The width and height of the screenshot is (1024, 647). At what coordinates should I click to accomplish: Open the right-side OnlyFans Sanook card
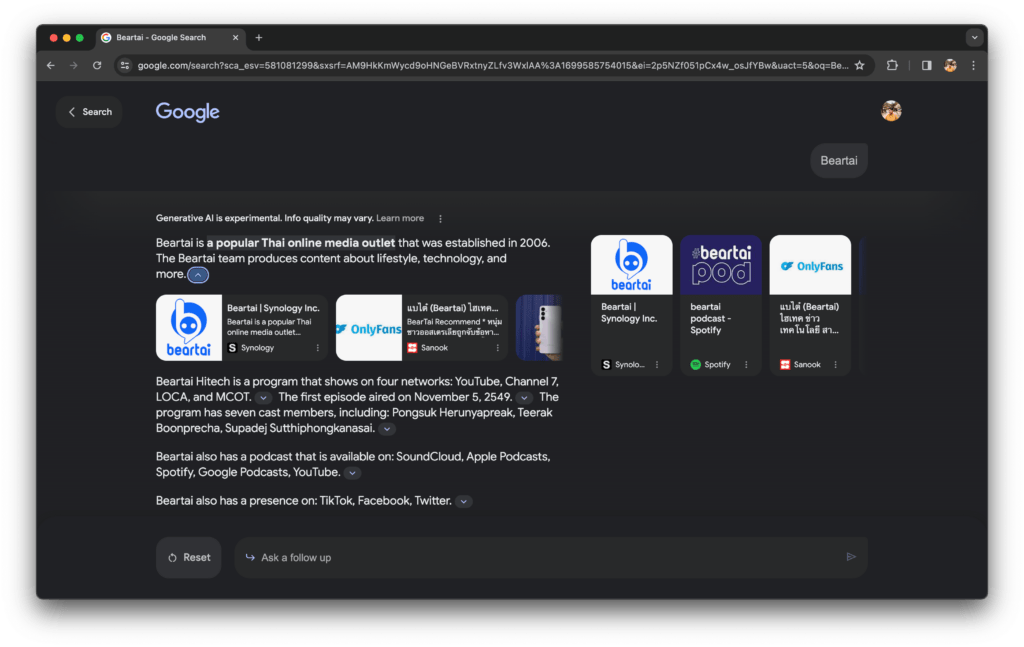(810, 305)
